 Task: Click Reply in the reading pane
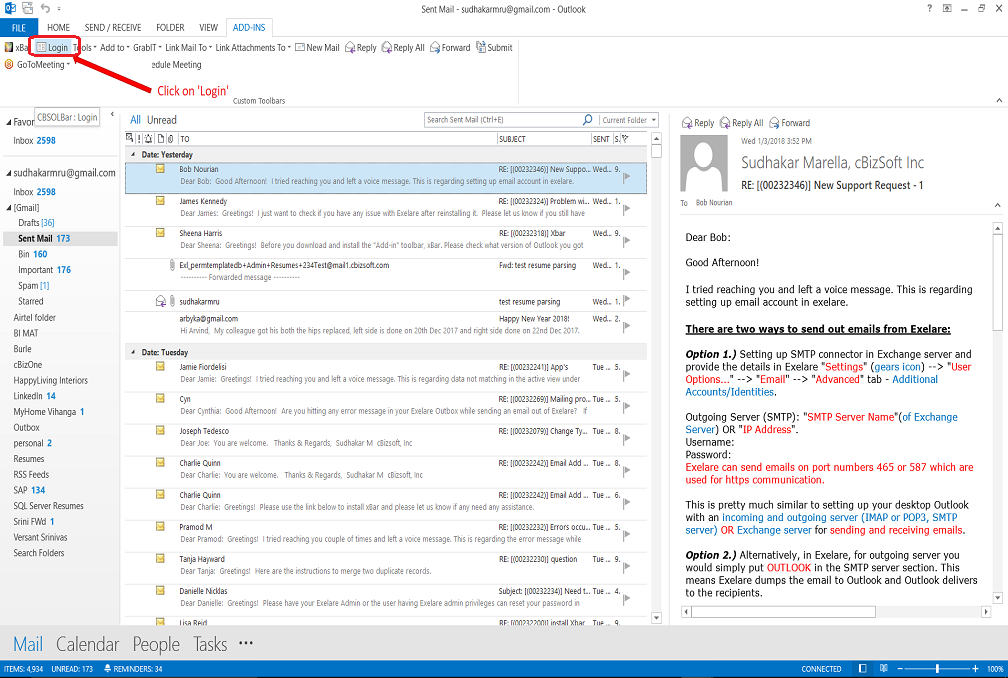coord(698,123)
